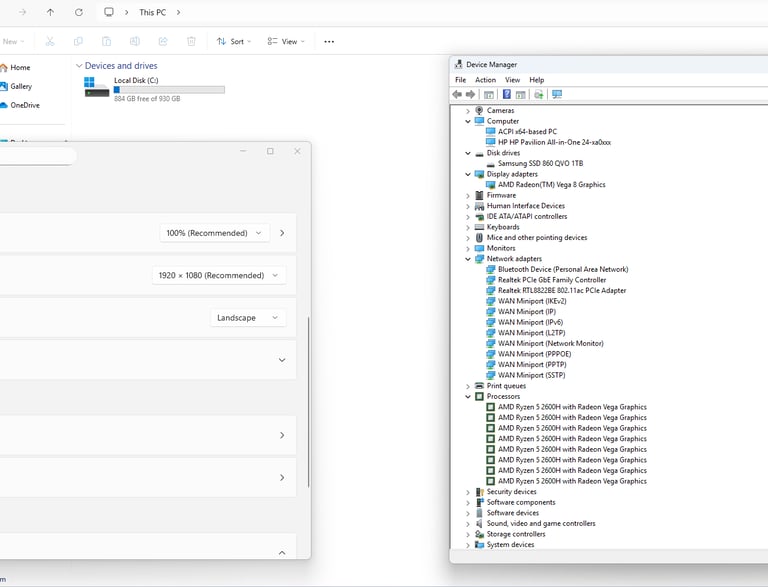
Task: Click the chevron after This PC in breadcrumb
Action: (x=178, y=12)
